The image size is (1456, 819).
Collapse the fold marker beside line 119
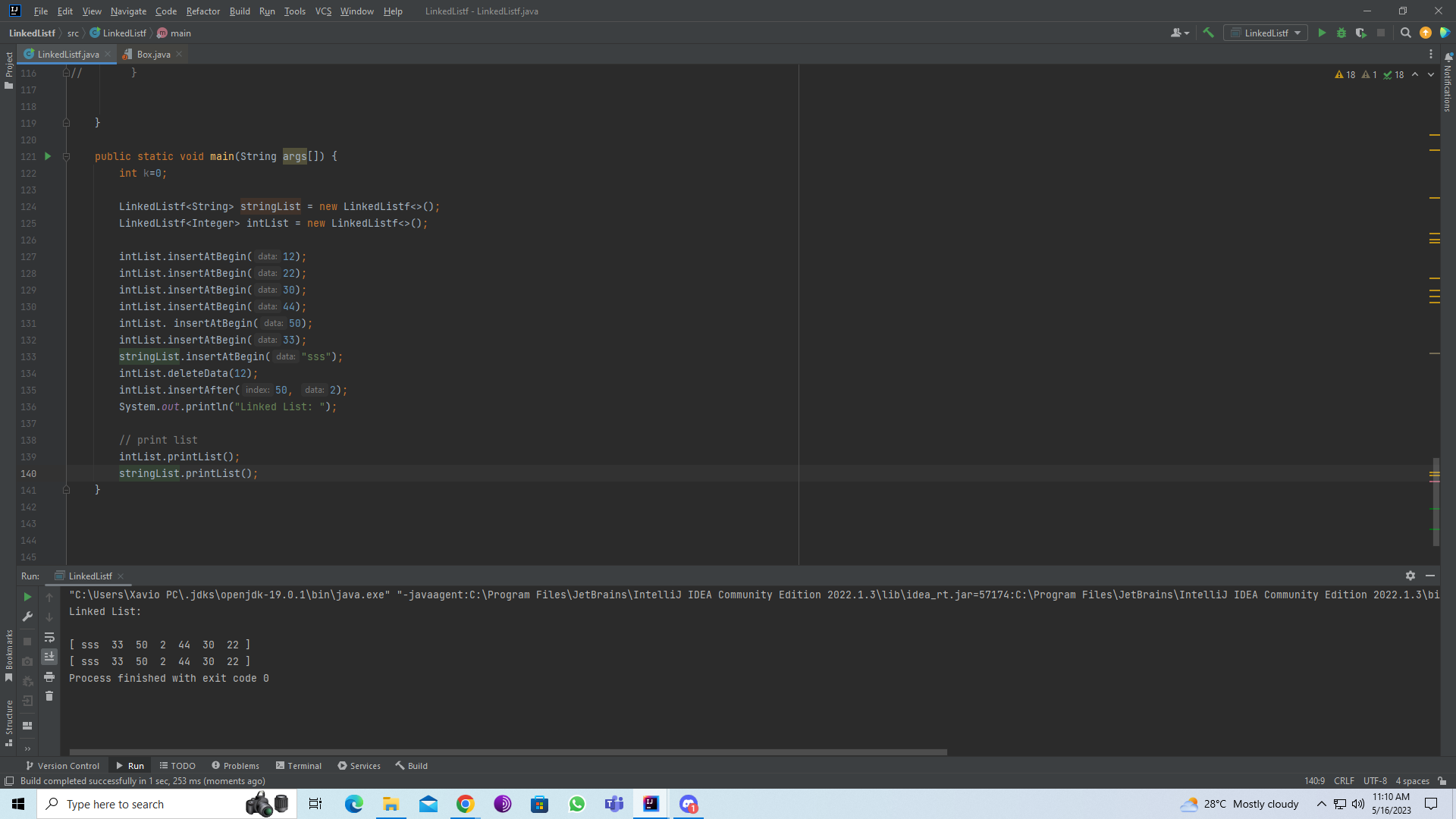click(x=66, y=123)
